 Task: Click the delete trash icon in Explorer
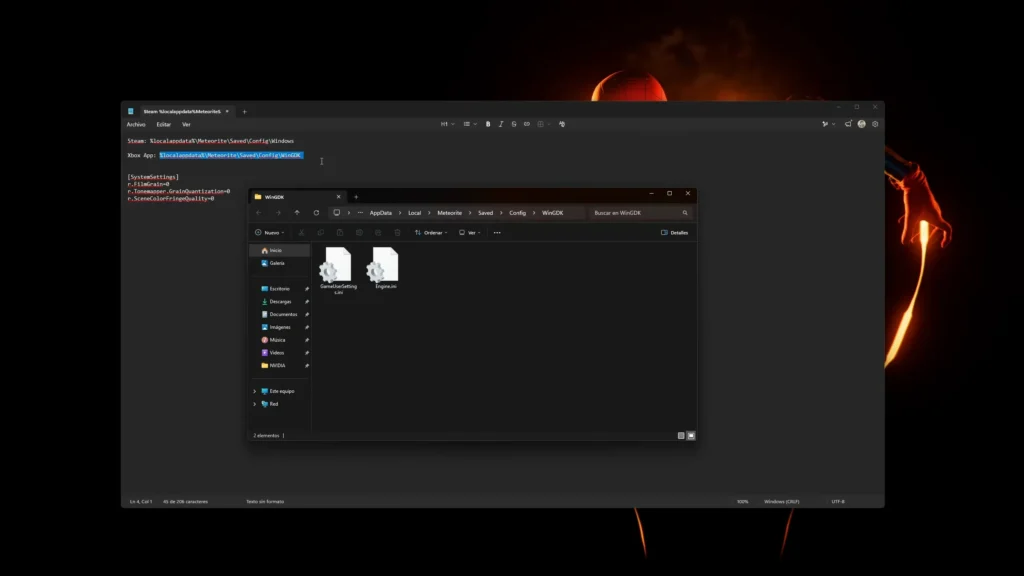coord(397,232)
